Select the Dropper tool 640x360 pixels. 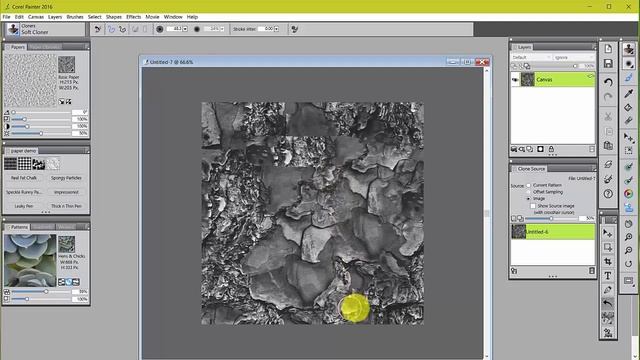[x=629, y=93]
